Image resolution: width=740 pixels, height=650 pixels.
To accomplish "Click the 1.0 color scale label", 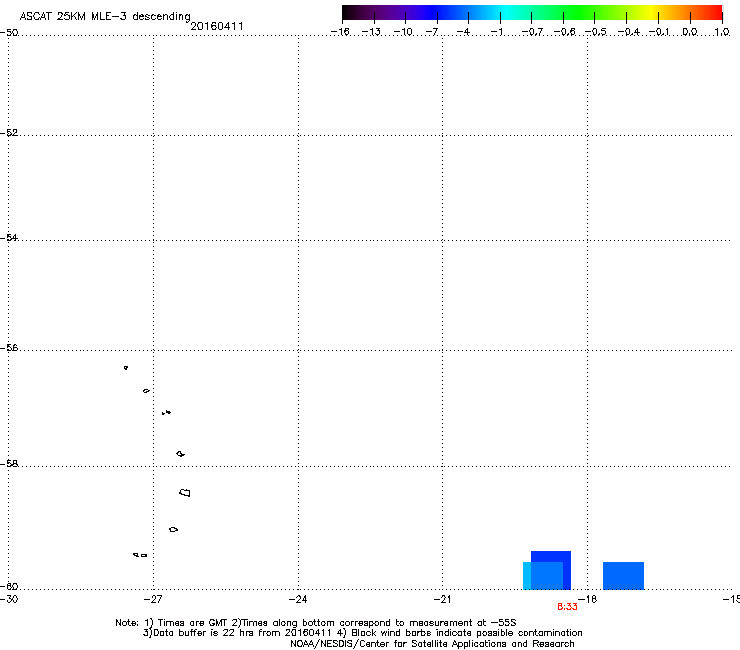I will point(722,32).
